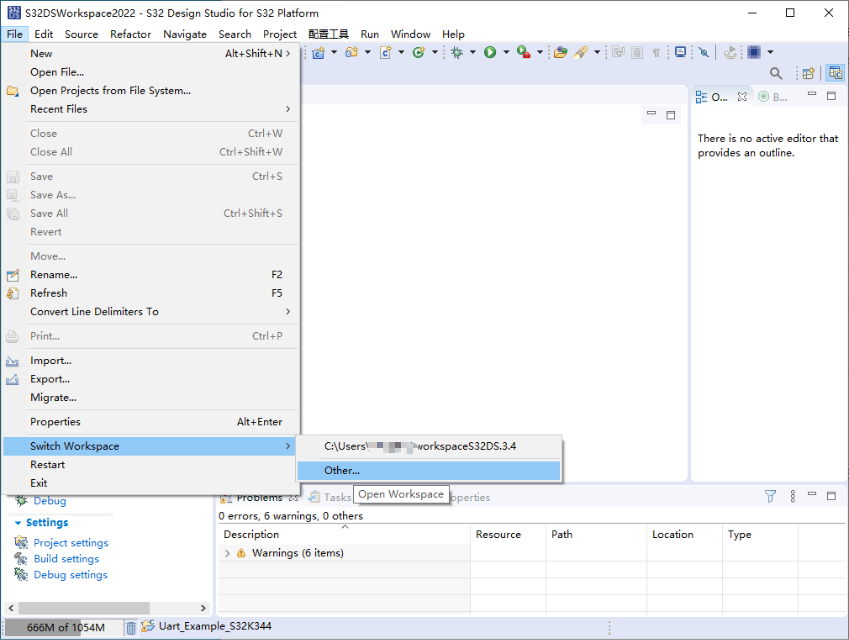Open Search using the magnifier icon
Image resolution: width=849 pixels, height=640 pixels.
pyautogui.click(x=777, y=72)
